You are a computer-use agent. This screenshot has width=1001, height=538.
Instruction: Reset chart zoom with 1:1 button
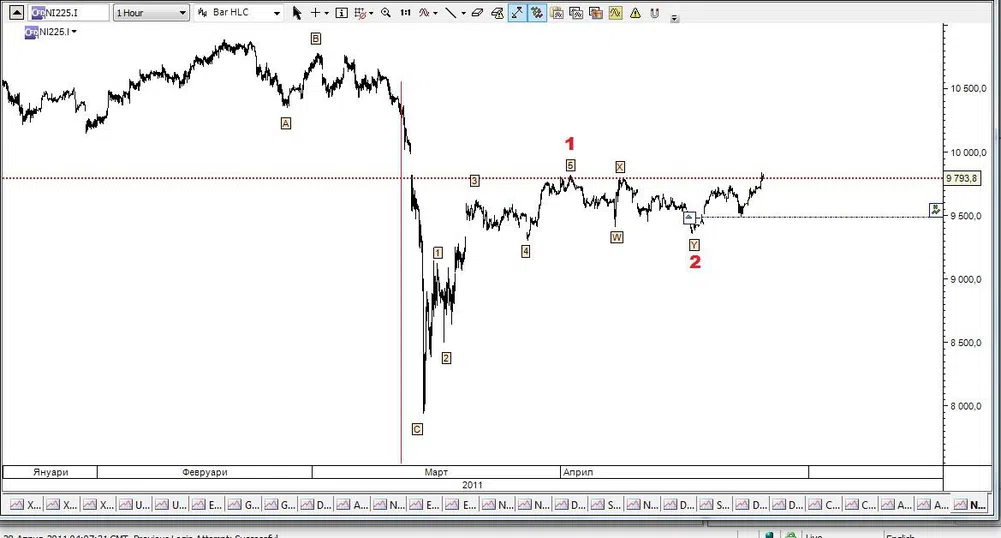tap(404, 13)
